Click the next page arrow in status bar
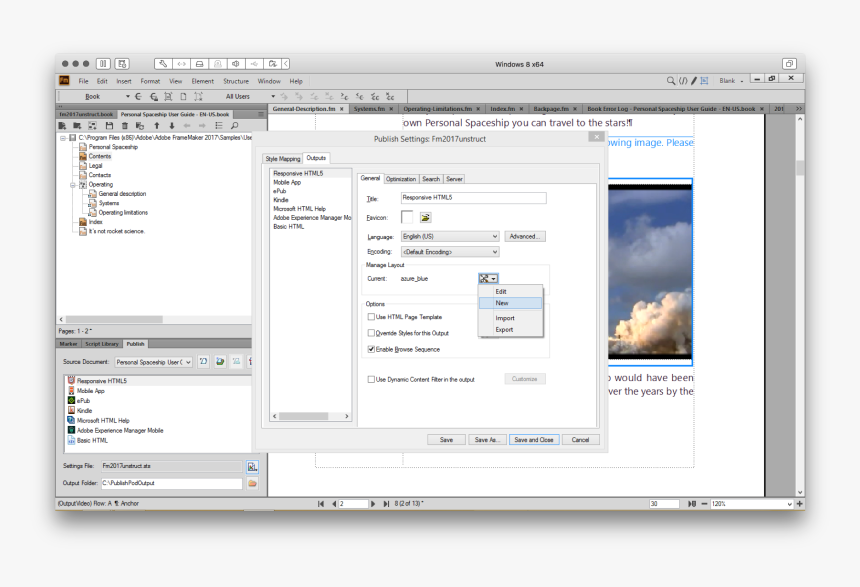Image resolution: width=860 pixels, height=587 pixels. (374, 504)
